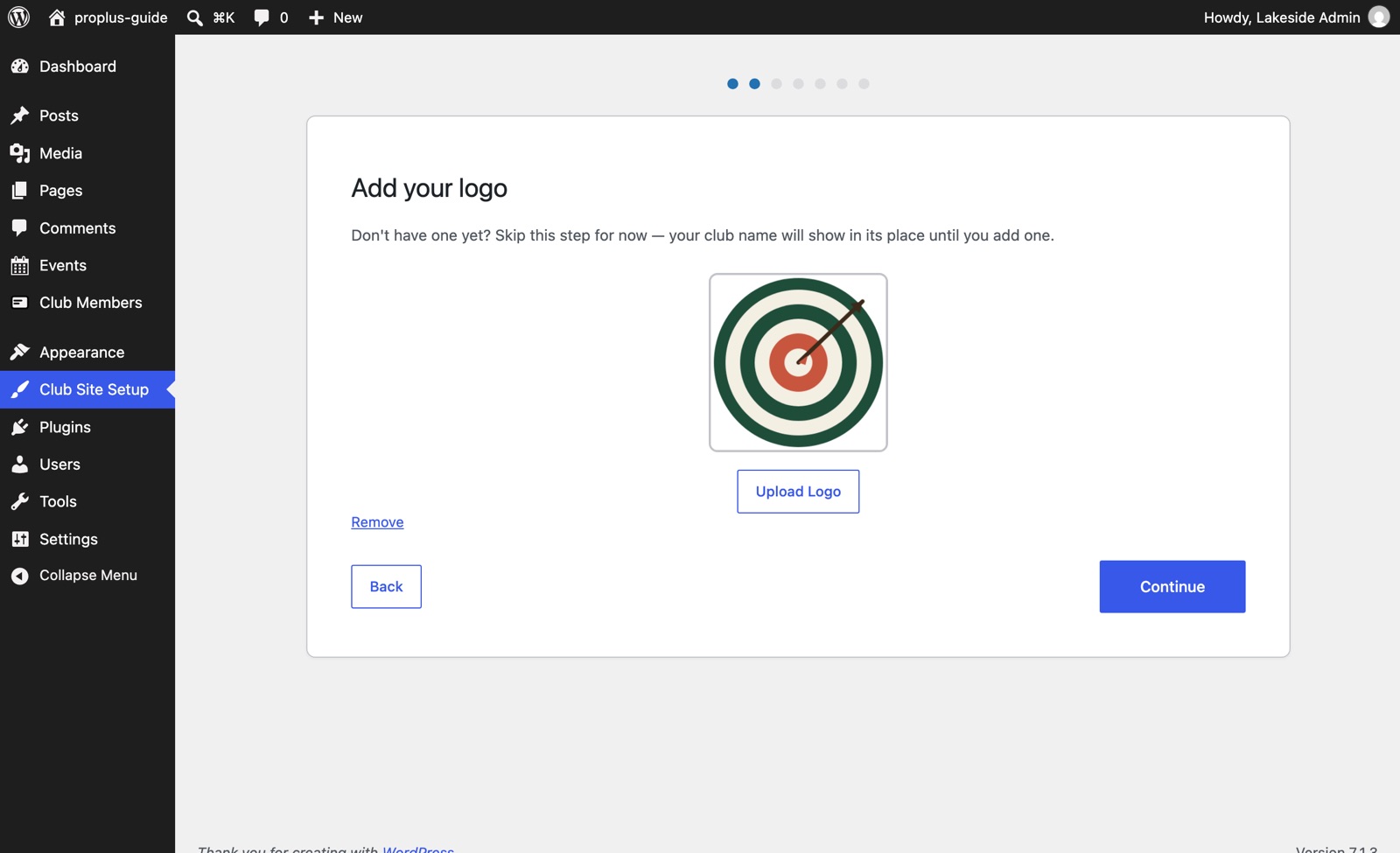Viewport: 1400px width, 853px height.
Task: Click the Add your logo heading
Action: (429, 189)
